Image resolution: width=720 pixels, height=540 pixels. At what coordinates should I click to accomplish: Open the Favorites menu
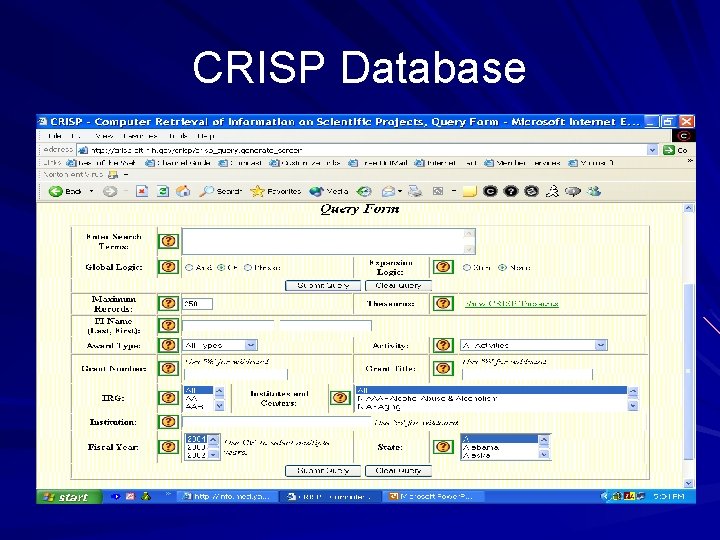[x=141, y=136]
